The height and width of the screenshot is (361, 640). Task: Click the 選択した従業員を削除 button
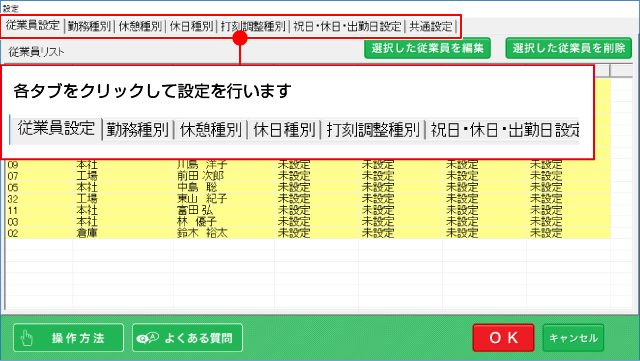pyautogui.click(x=569, y=48)
